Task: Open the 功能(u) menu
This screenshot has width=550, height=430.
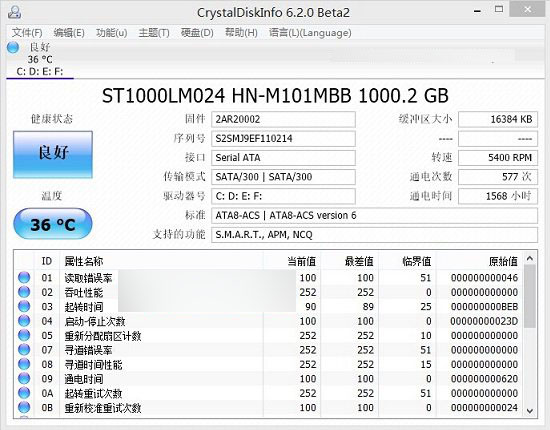Action: [112, 33]
